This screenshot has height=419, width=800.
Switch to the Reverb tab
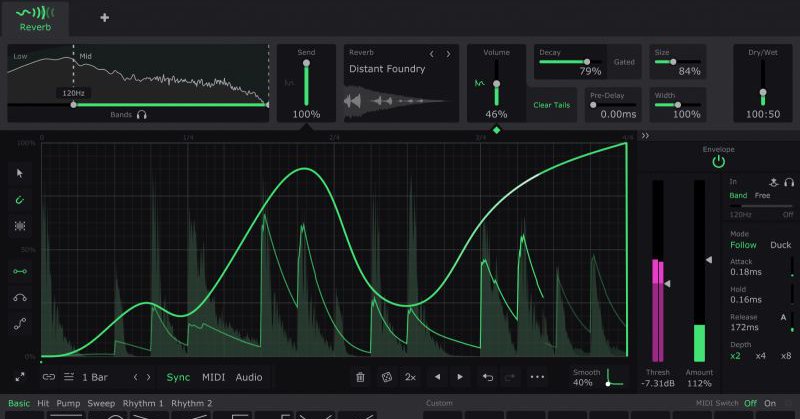pos(35,18)
